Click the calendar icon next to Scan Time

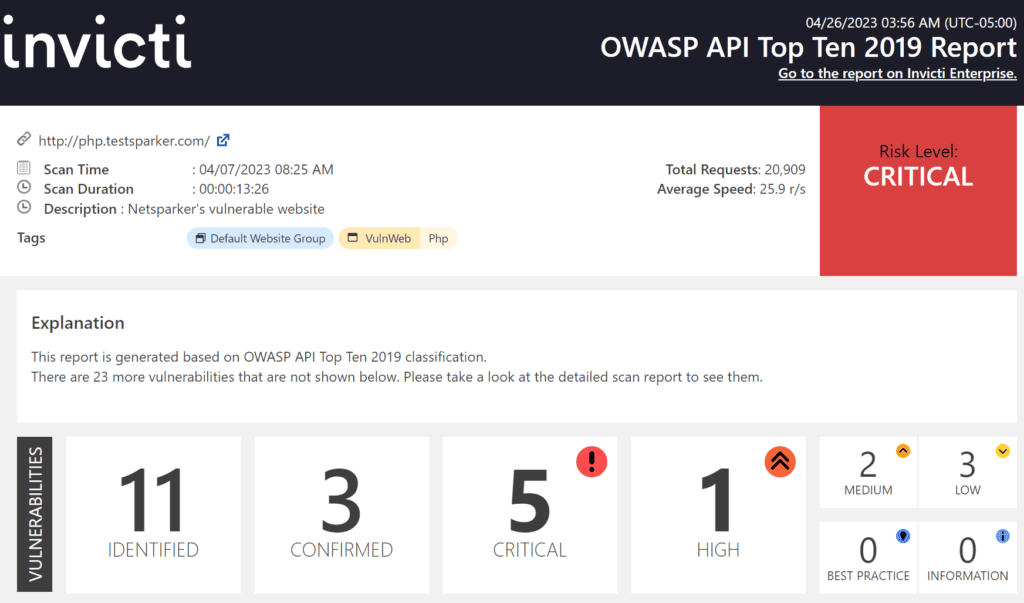24,169
